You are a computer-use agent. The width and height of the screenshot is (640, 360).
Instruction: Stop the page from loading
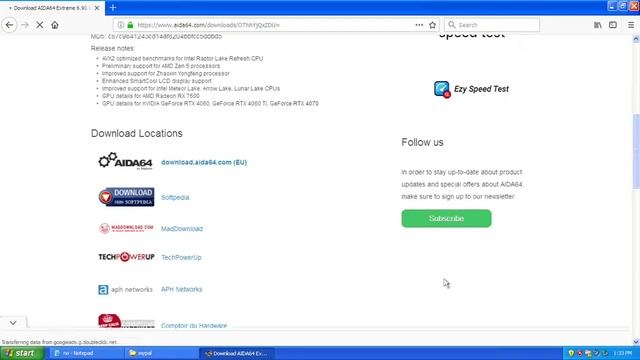40,25
